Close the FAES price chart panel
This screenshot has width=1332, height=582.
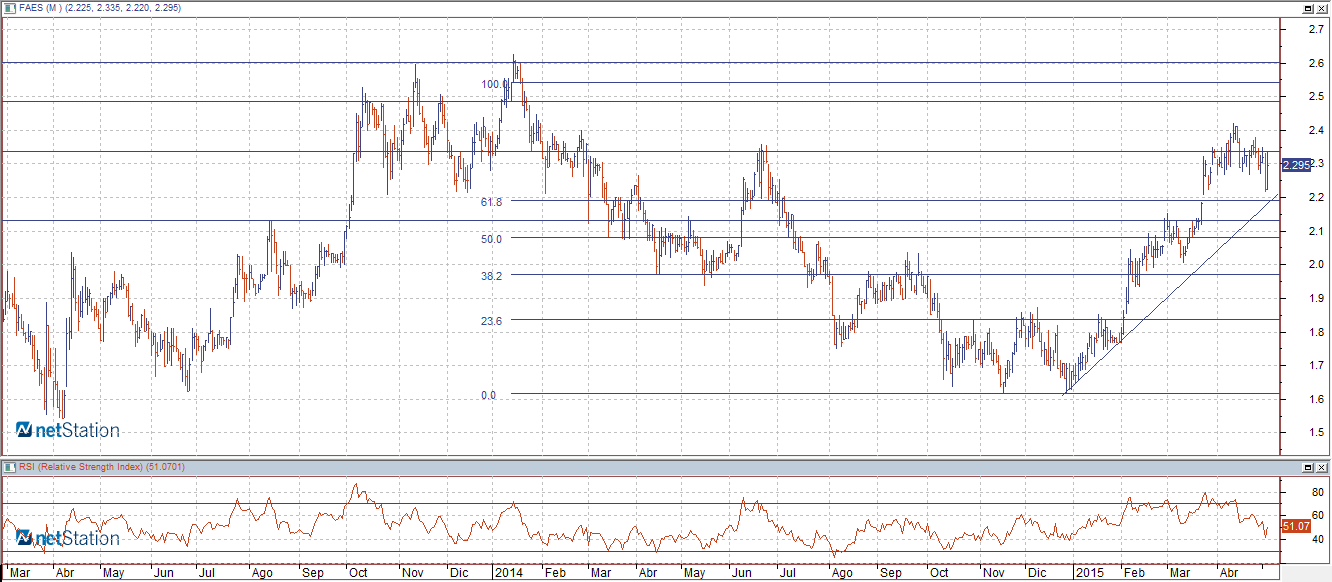click(x=1322, y=7)
